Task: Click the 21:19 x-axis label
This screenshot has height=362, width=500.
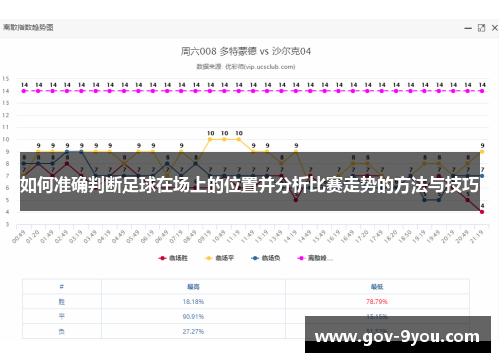Action: tap(477, 236)
